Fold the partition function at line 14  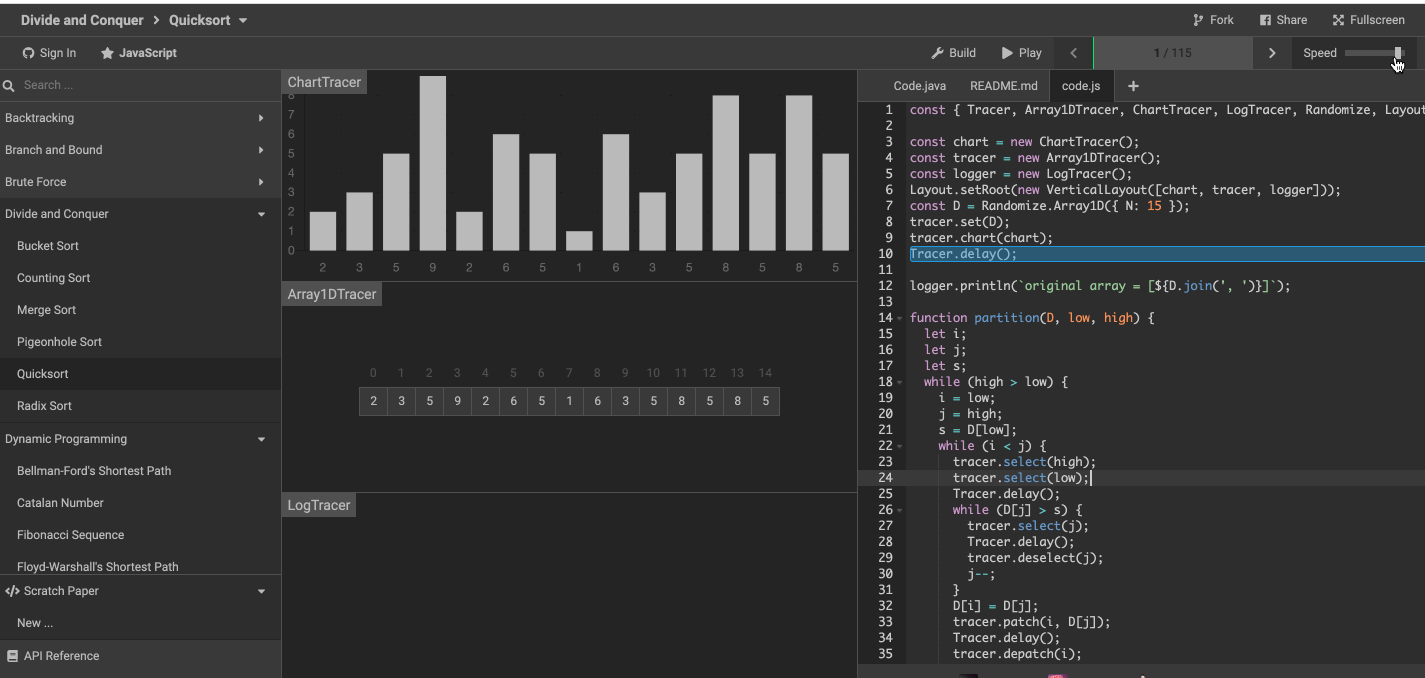pyautogui.click(x=900, y=318)
